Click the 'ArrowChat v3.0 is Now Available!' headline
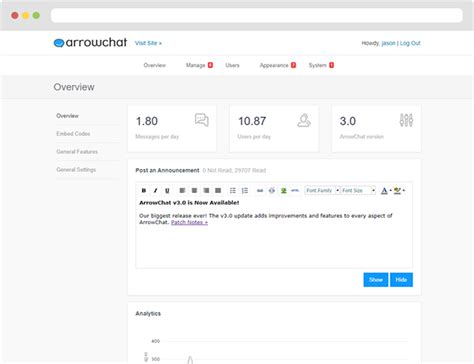The width and height of the screenshot is (474, 364). coord(189,202)
